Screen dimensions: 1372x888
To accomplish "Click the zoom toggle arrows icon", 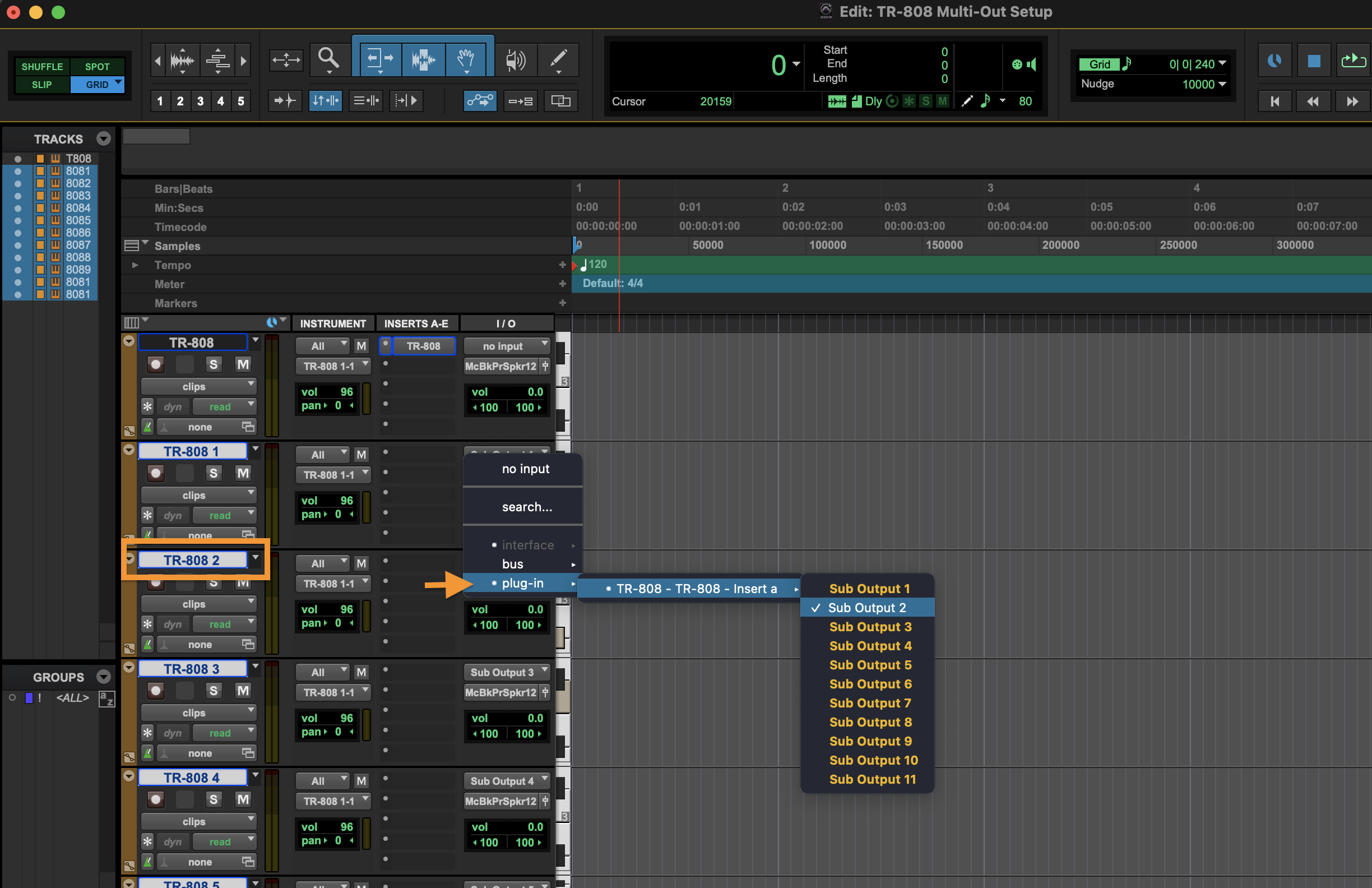I will click(286, 59).
